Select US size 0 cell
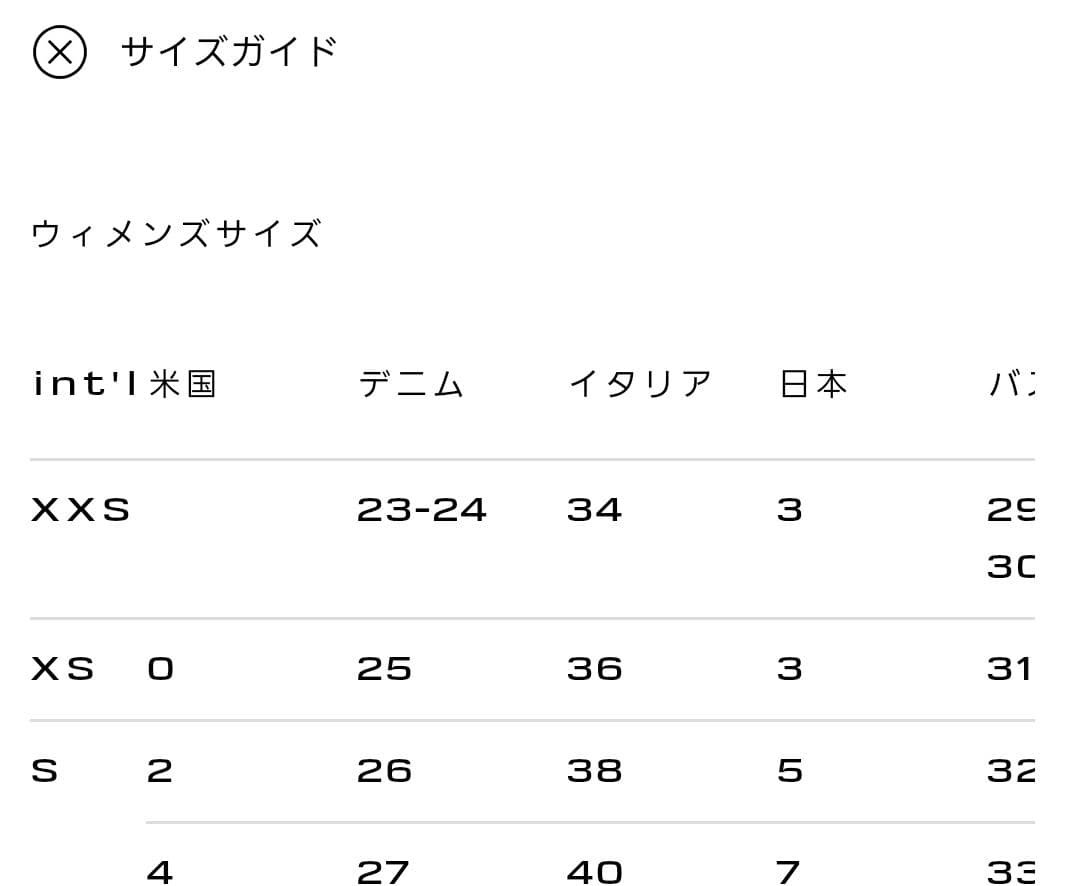Image resolution: width=1080 pixels, height=886 pixels. point(160,668)
